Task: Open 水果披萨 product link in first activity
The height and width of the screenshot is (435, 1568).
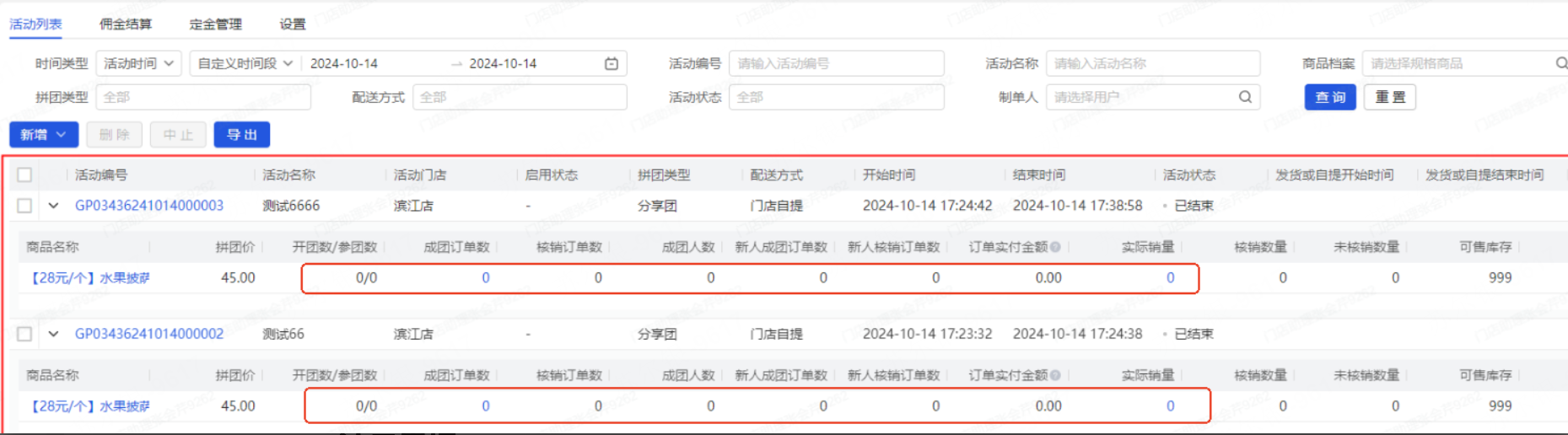Action: point(89,277)
